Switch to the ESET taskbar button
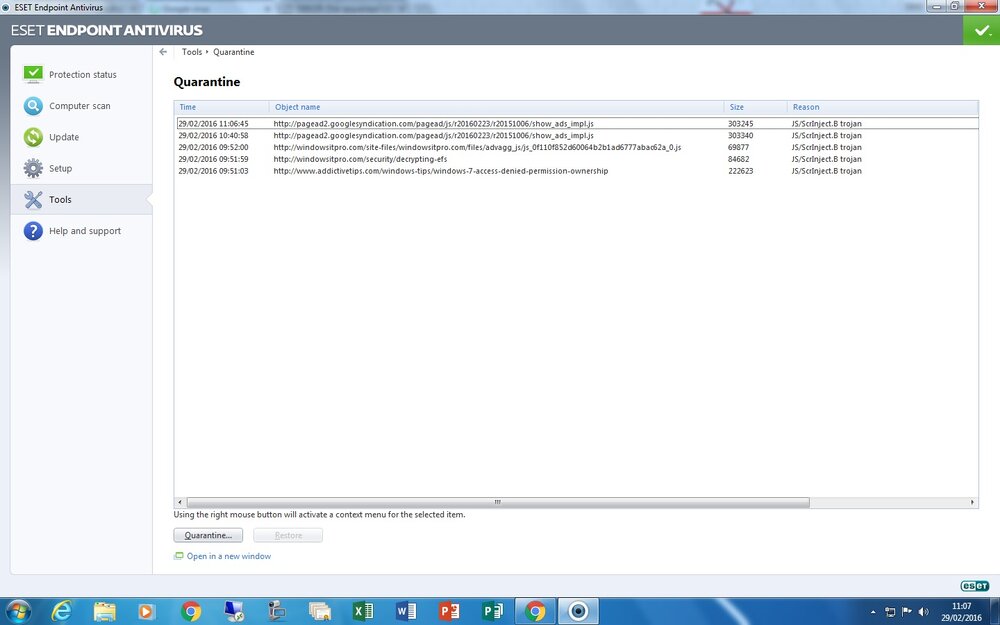Image resolution: width=1000 pixels, height=625 pixels. click(x=578, y=611)
